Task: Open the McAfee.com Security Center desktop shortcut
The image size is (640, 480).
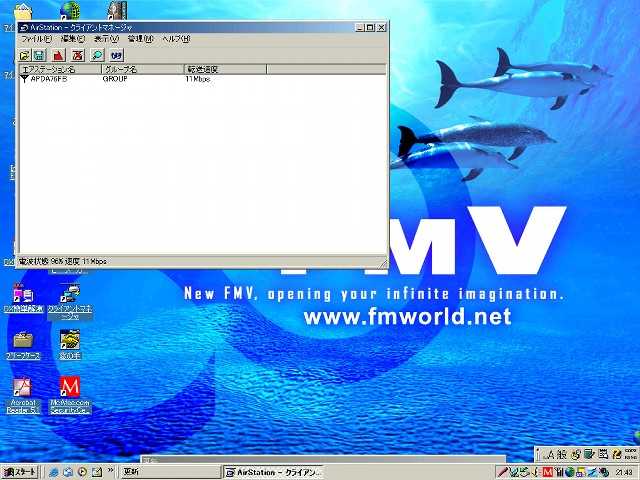Action: (x=70, y=395)
